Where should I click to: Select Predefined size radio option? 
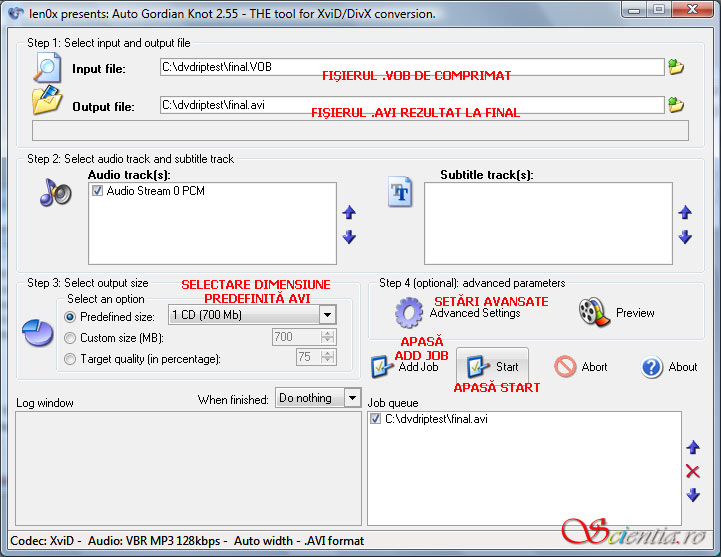(70, 317)
